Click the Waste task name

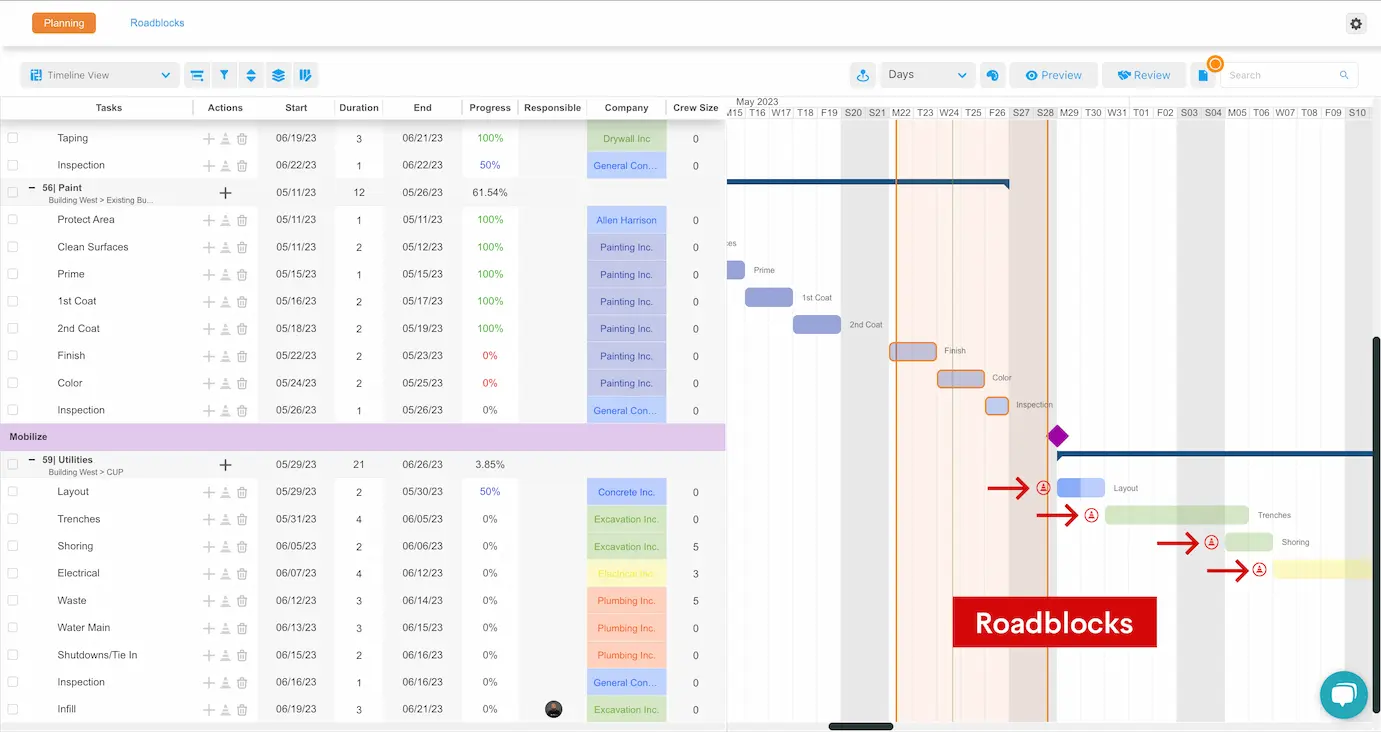(x=72, y=601)
